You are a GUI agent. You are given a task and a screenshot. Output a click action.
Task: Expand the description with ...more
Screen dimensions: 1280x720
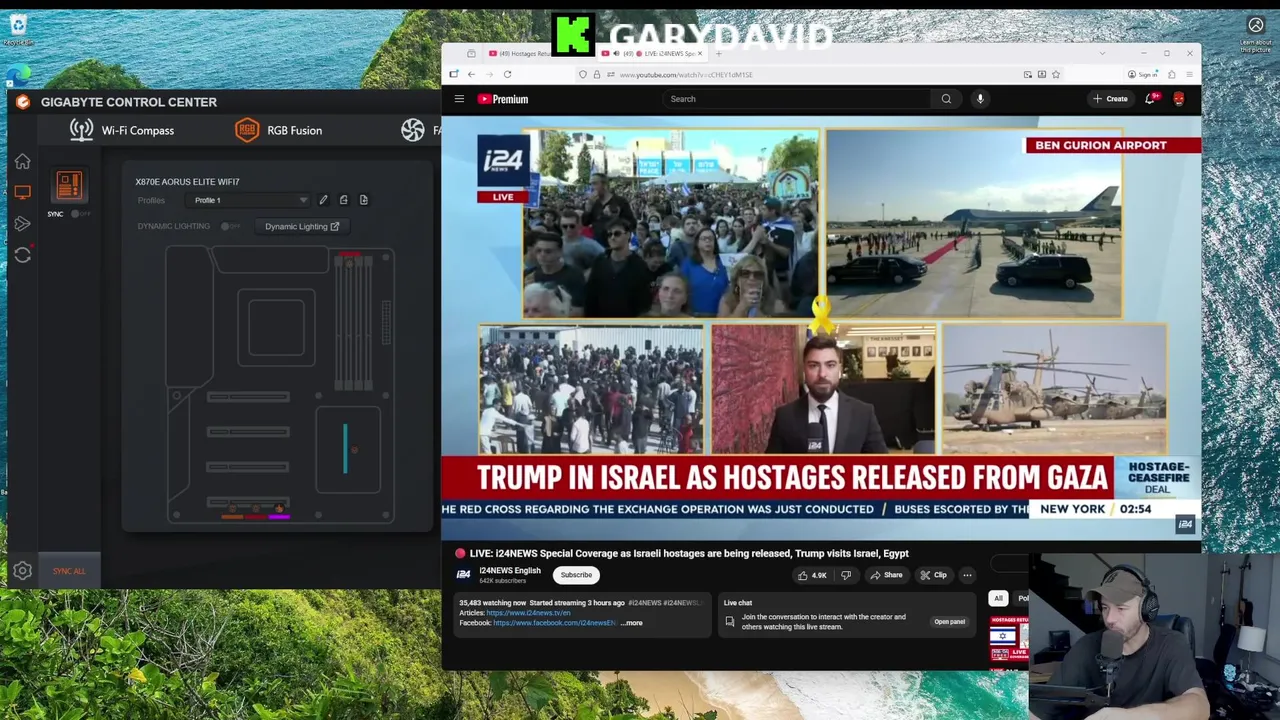coord(632,623)
